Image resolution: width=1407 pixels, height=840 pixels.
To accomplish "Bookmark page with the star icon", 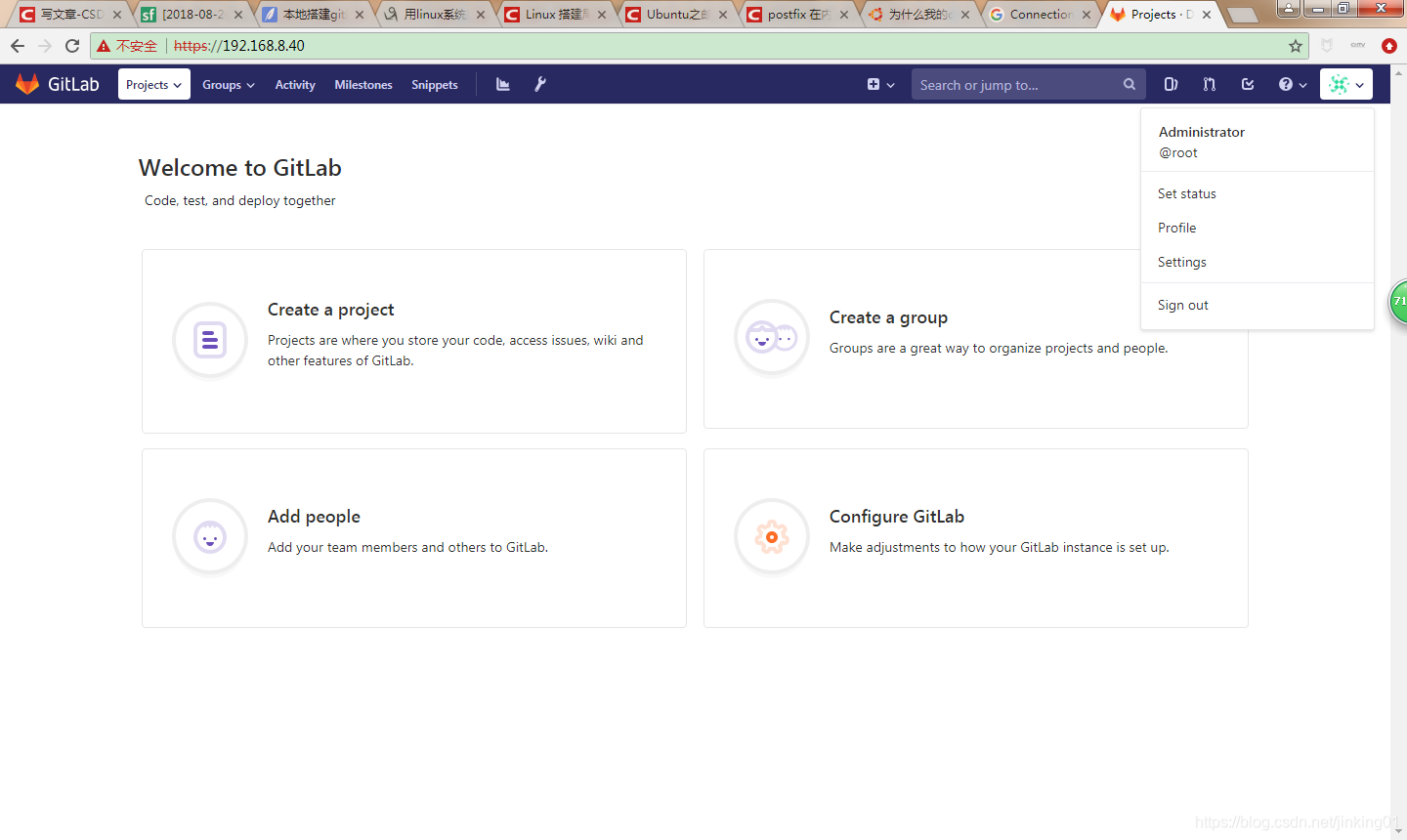I will [1296, 46].
